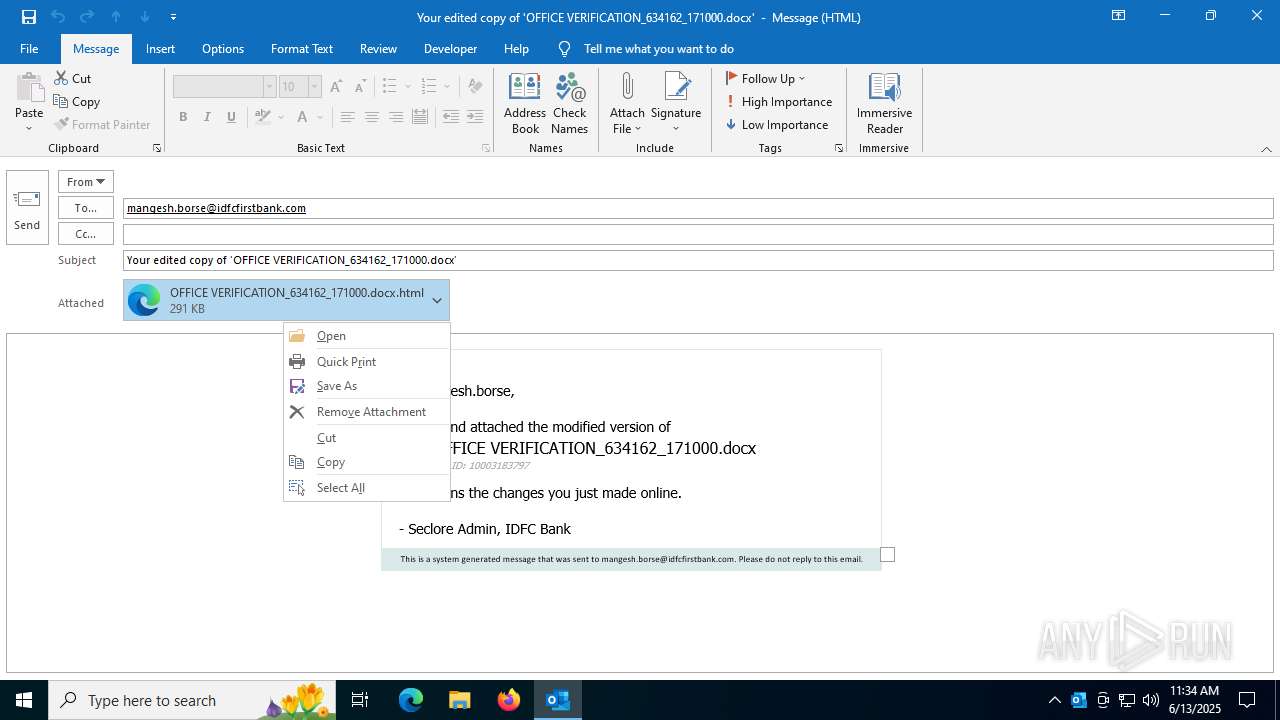Clear all formatting with the eraser icon
Image resolution: width=1280 pixels, height=720 pixels.
(x=476, y=87)
